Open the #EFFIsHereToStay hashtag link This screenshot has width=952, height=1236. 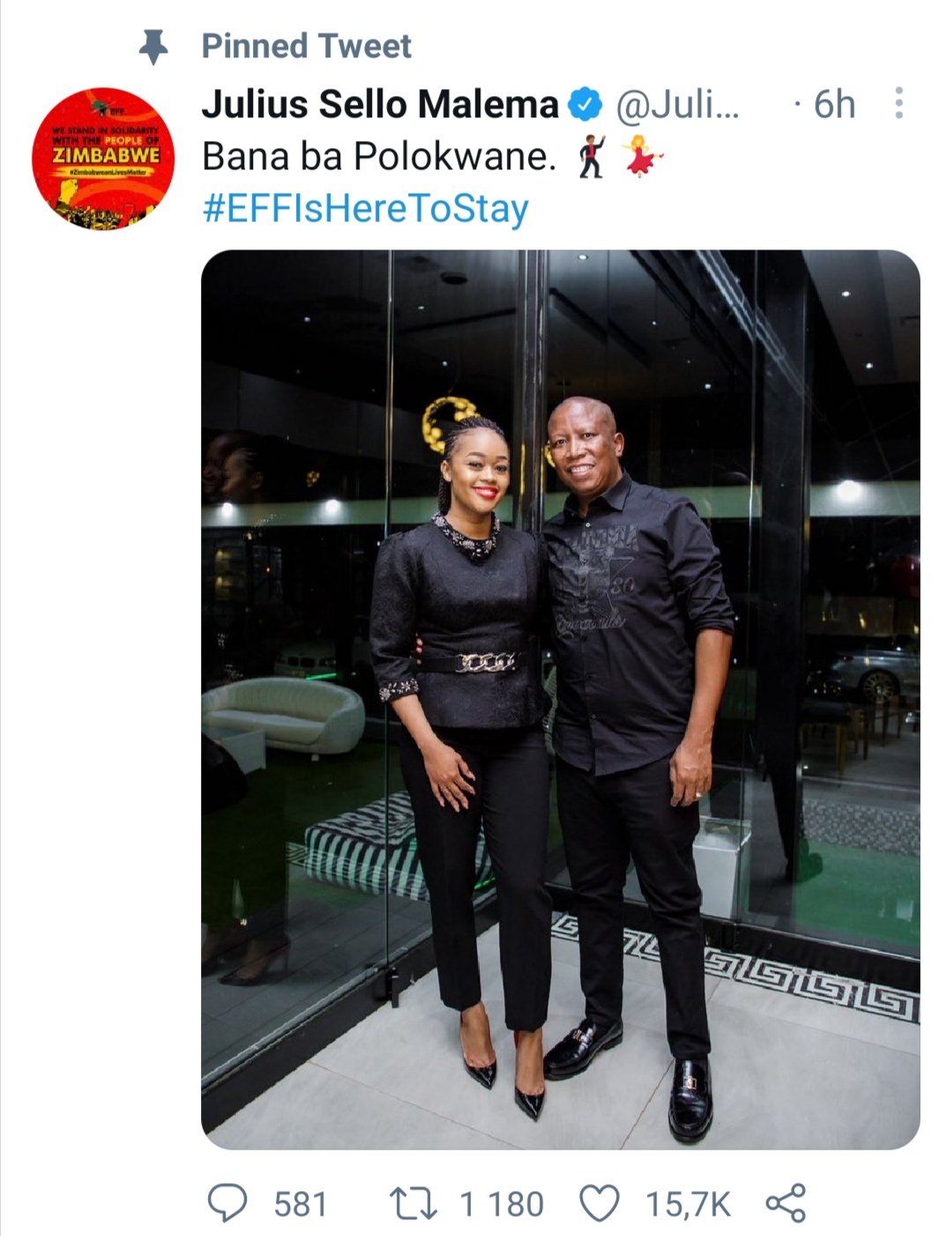[366, 209]
